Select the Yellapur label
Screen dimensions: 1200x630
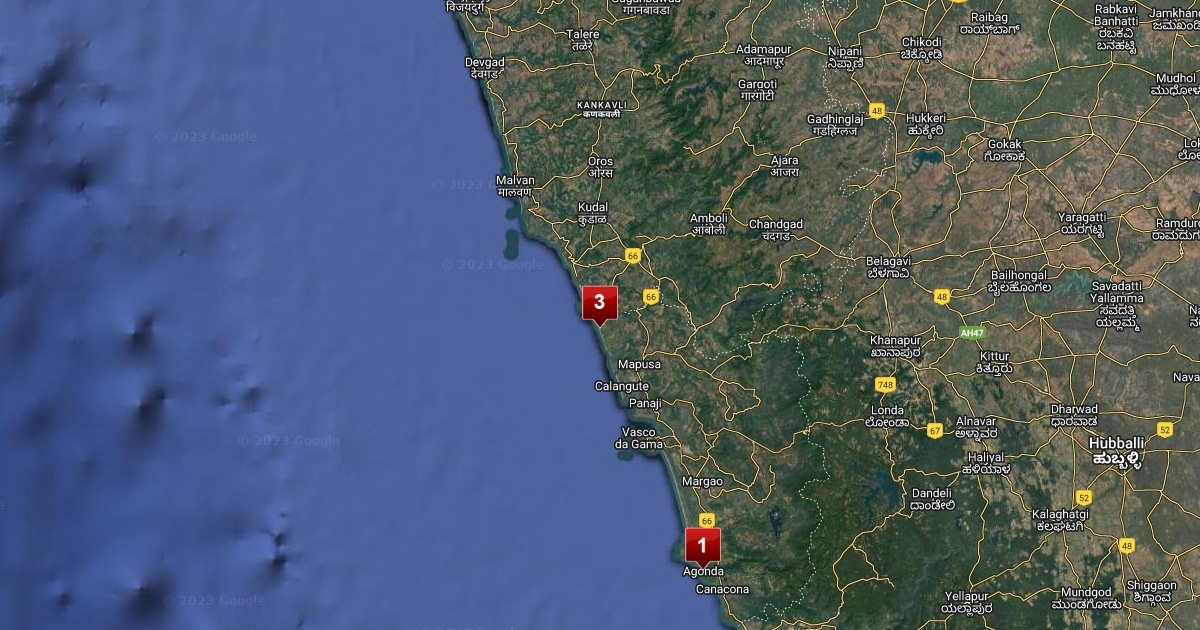[x=967, y=602]
